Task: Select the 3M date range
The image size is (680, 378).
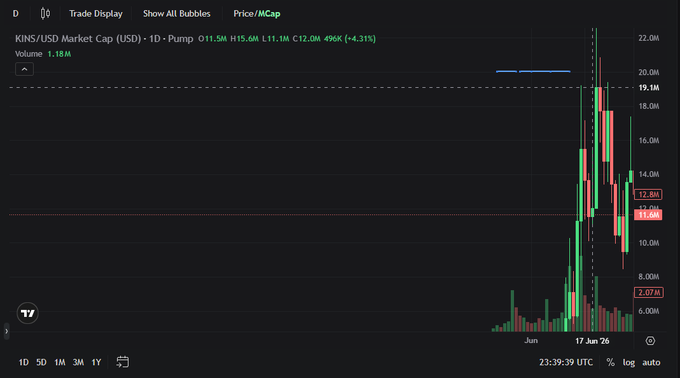Action: click(78, 362)
